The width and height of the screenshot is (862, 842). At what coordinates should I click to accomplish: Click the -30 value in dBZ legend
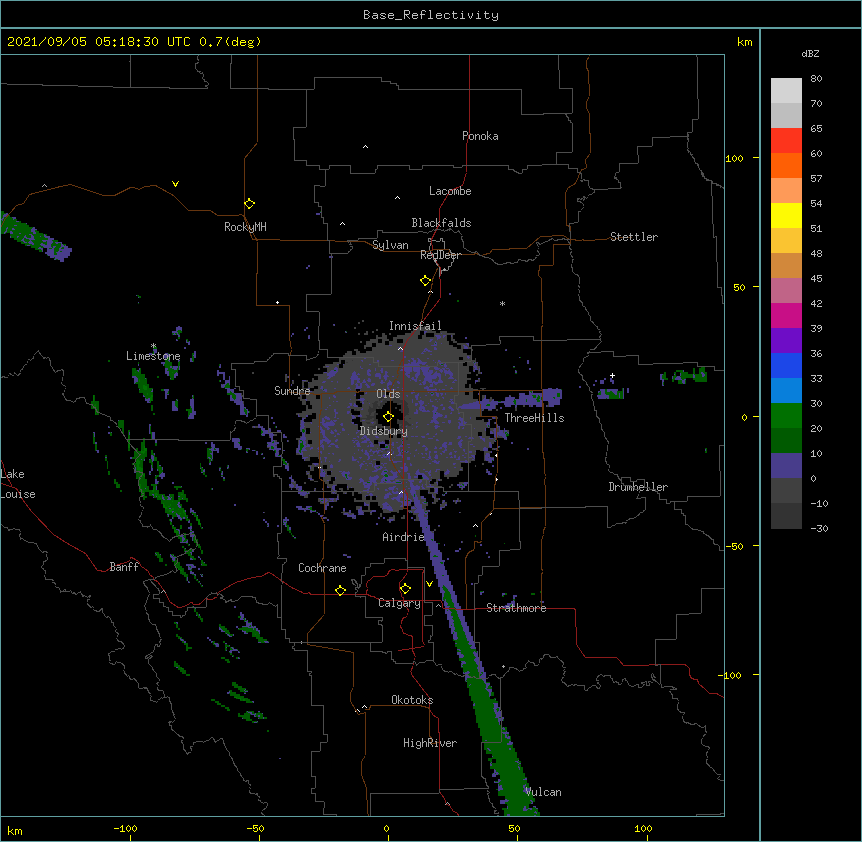819,529
